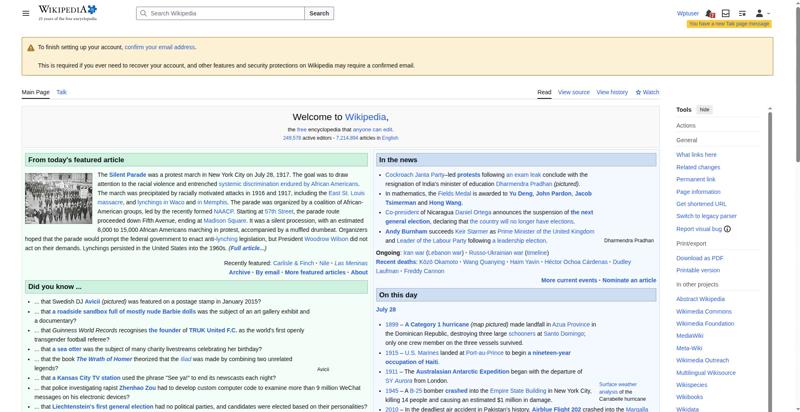Open the Carlisle & Finch recently featured link
The width and height of the screenshot is (800, 412).
(293, 263)
